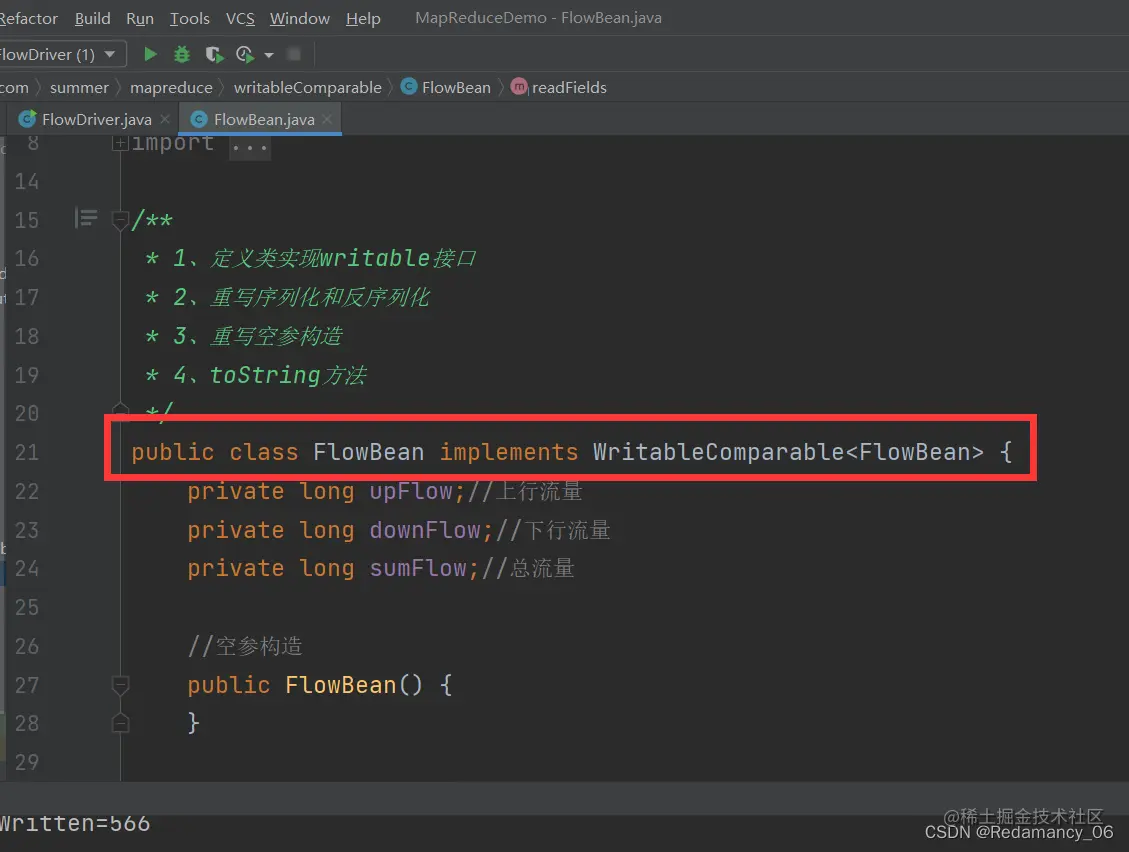Image resolution: width=1129 pixels, height=852 pixels.
Task: Click the class icon beside FlowBean breadcrumb
Action: click(x=409, y=86)
